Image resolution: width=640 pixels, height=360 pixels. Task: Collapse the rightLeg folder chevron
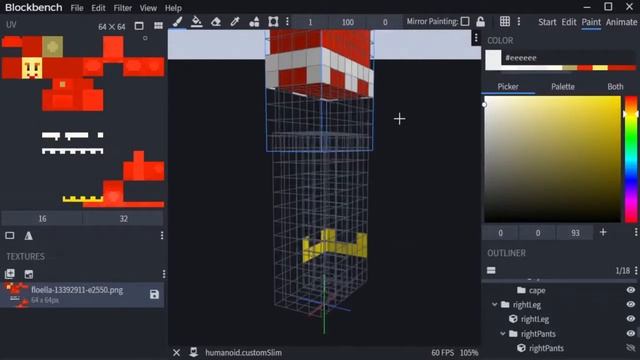pyautogui.click(x=495, y=304)
